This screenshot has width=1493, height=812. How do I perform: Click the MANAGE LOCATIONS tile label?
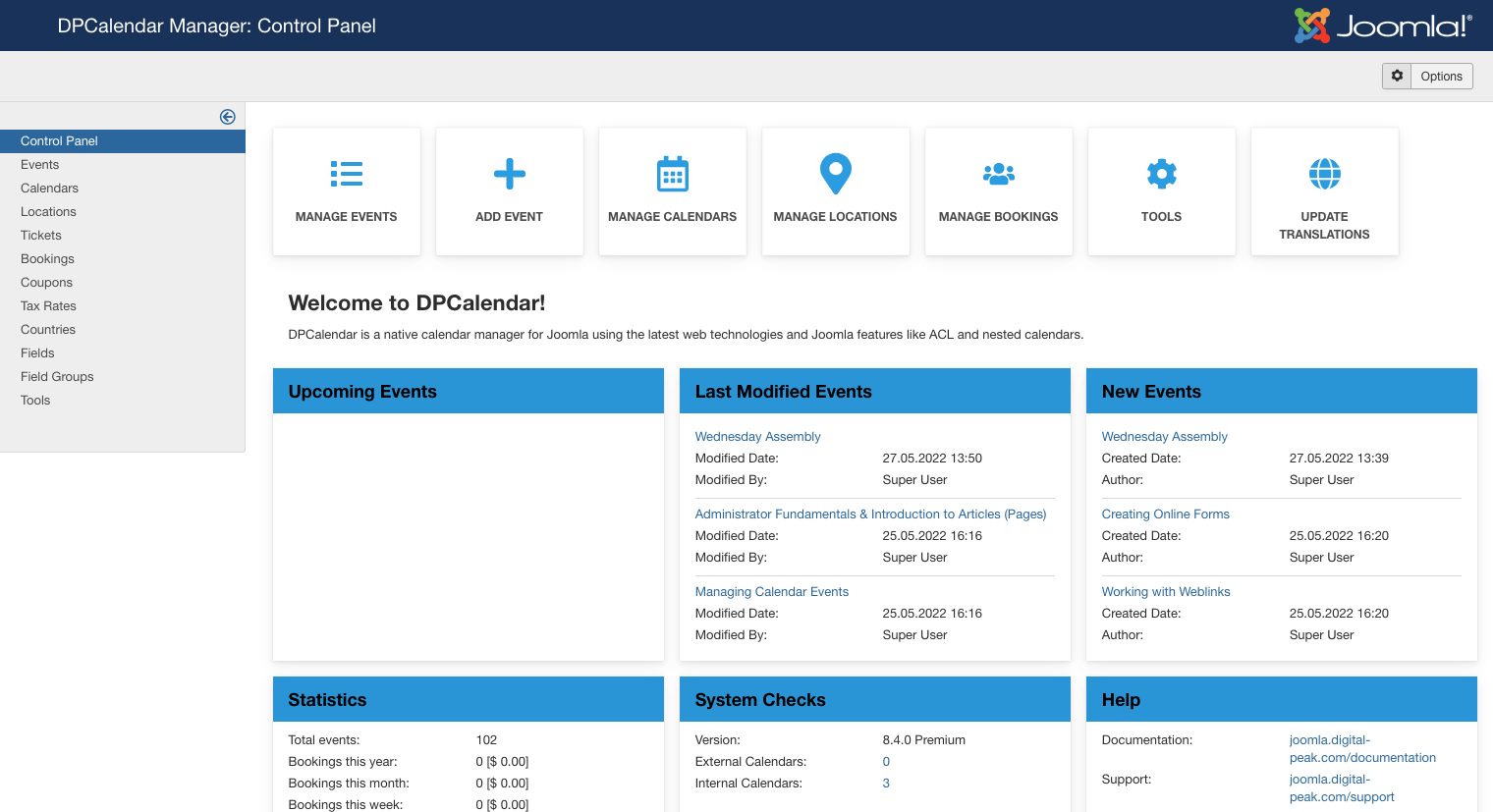point(835,217)
